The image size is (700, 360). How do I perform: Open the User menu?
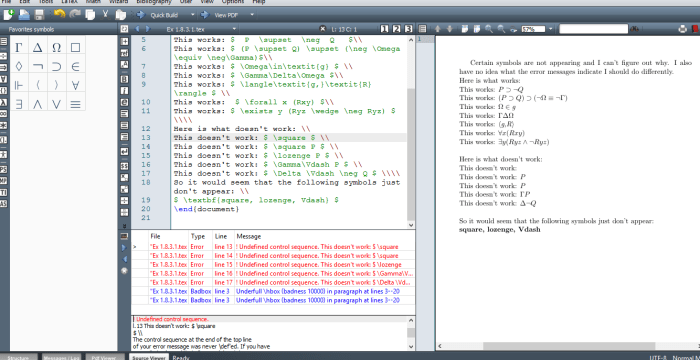(186, 2)
